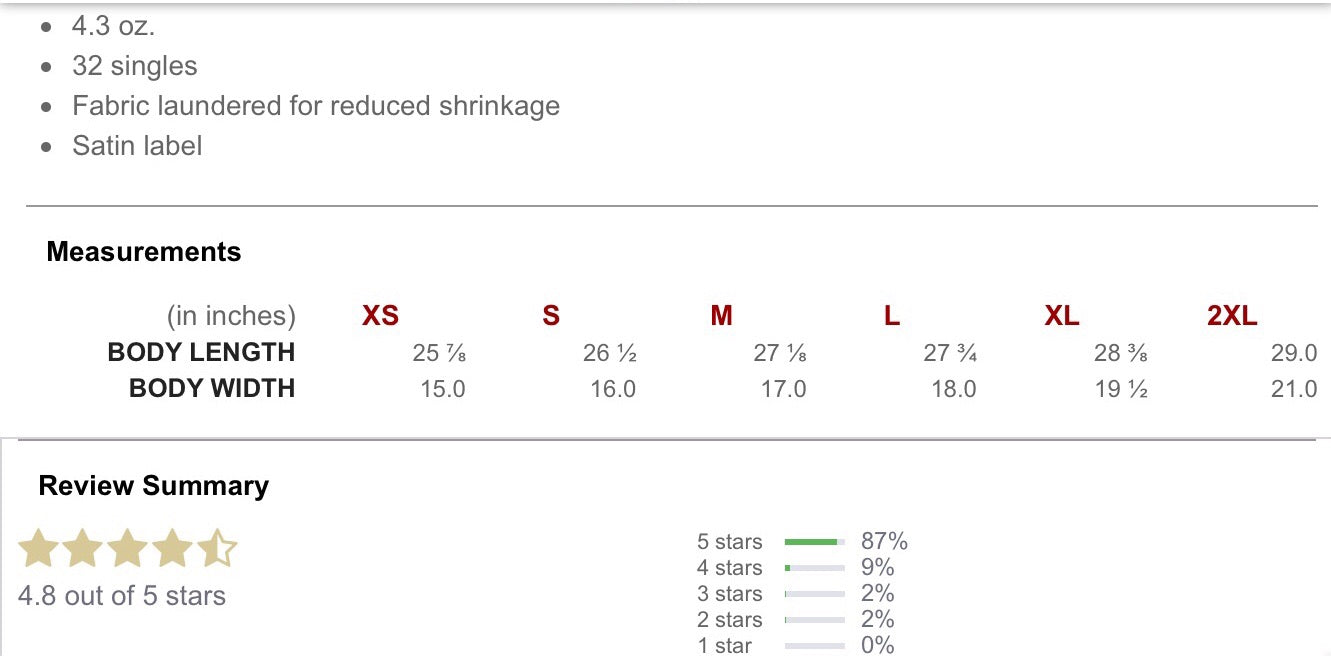Filter reviews by the 5 stars link
This screenshot has height=656, width=1331.
pos(729,542)
